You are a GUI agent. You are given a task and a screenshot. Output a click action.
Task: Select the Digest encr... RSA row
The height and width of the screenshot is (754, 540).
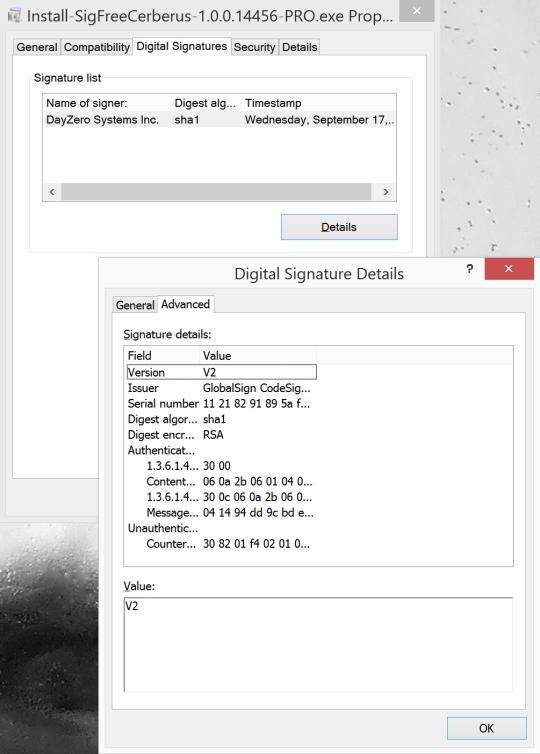222,435
